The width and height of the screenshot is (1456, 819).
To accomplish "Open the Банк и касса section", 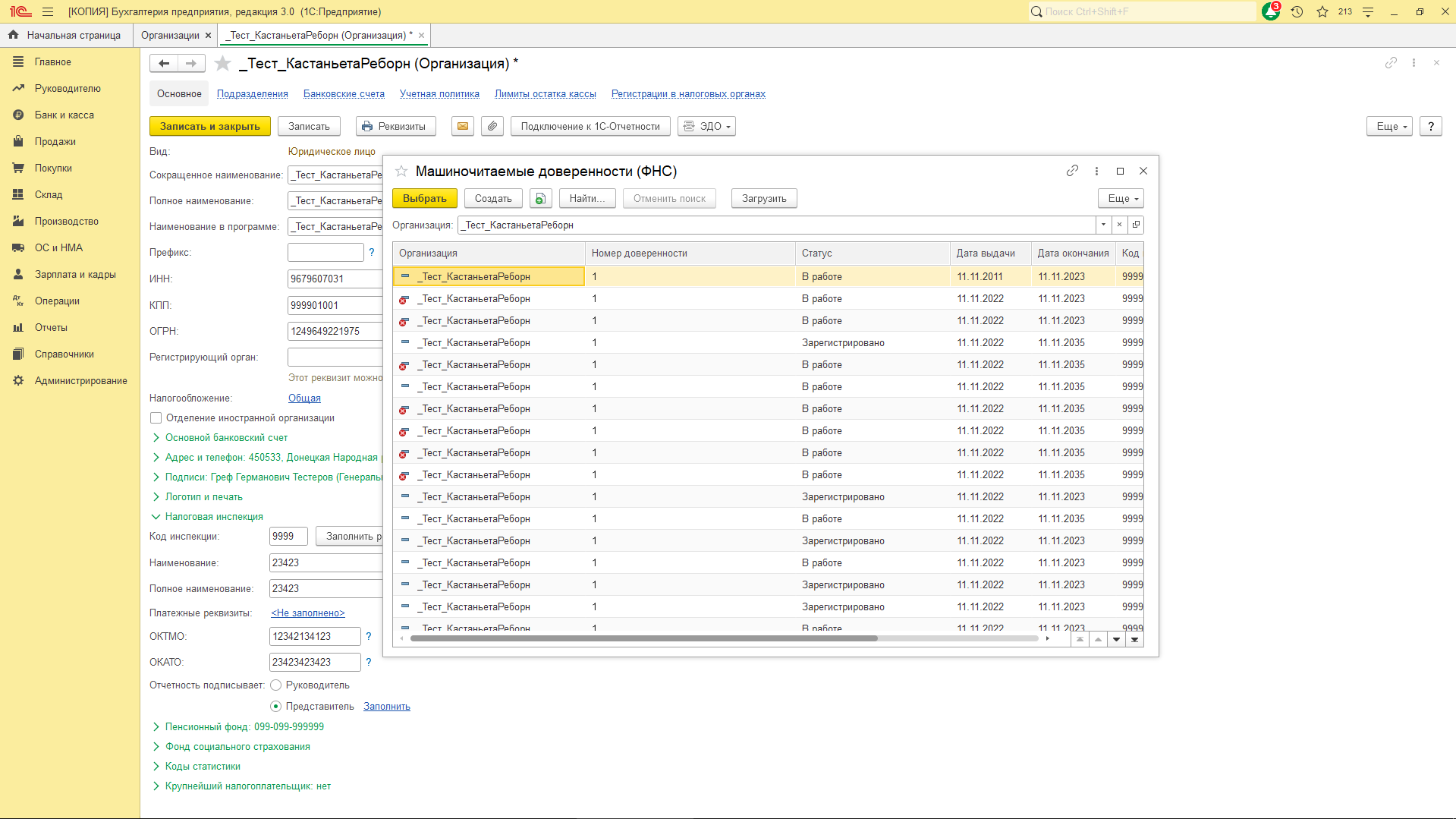I will (x=64, y=115).
